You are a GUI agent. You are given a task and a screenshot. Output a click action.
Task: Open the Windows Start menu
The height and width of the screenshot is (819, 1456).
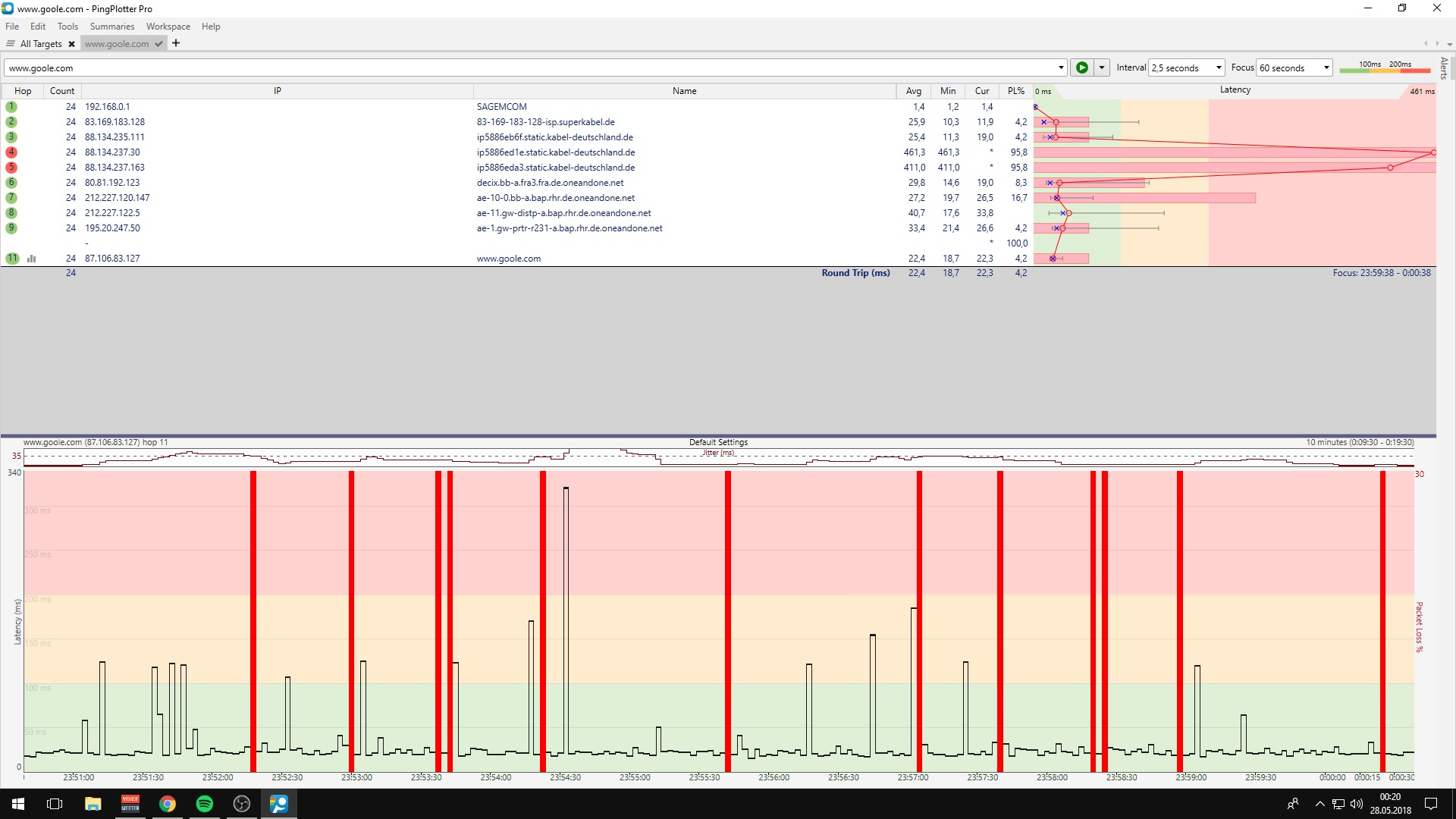pos(18,804)
